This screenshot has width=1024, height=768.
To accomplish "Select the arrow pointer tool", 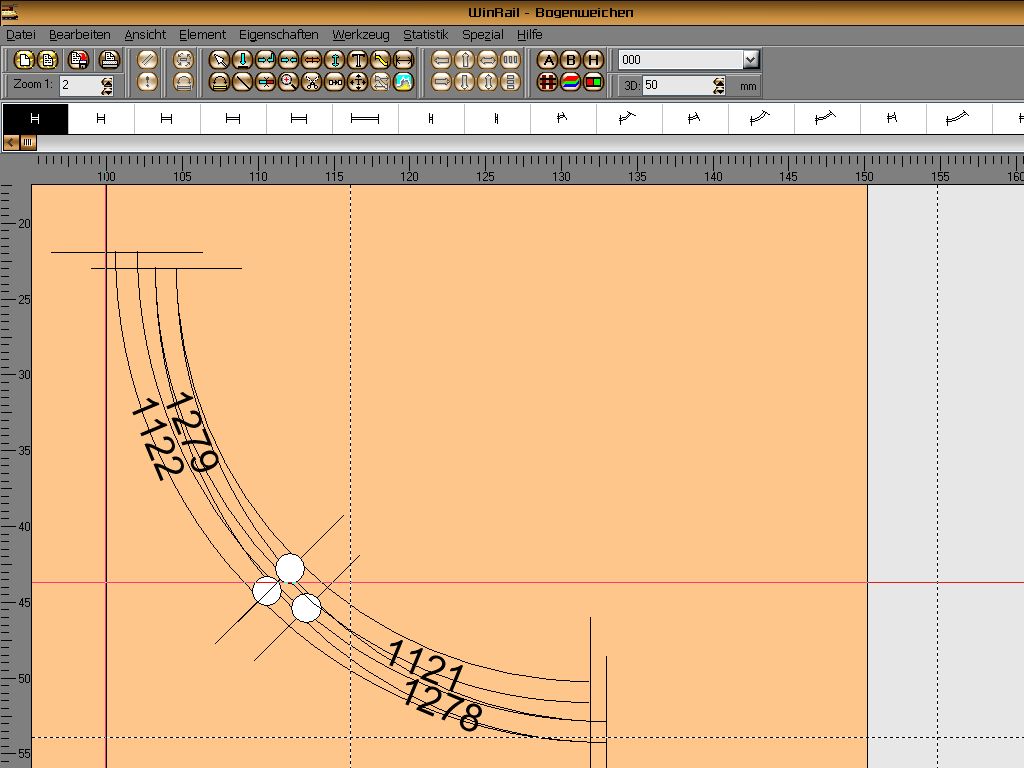I will tap(219, 60).
